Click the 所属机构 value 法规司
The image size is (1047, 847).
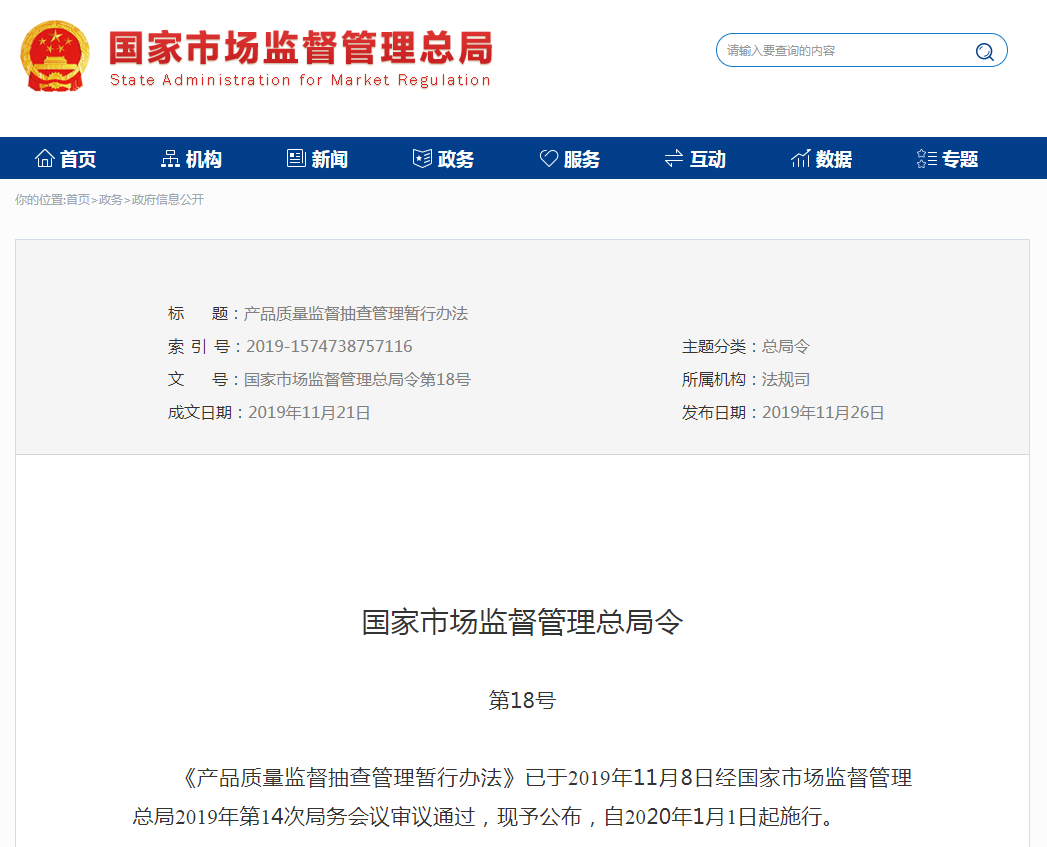pyautogui.click(x=786, y=379)
